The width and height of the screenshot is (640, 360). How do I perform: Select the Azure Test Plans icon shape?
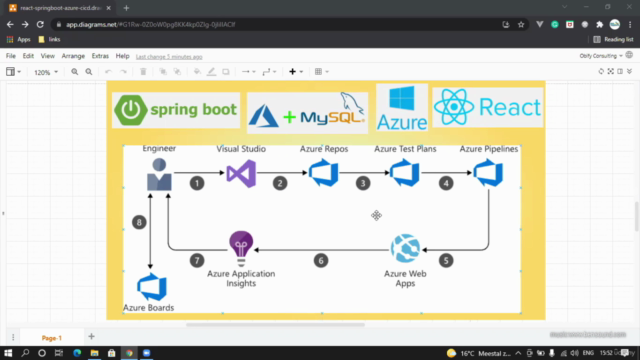point(404,173)
